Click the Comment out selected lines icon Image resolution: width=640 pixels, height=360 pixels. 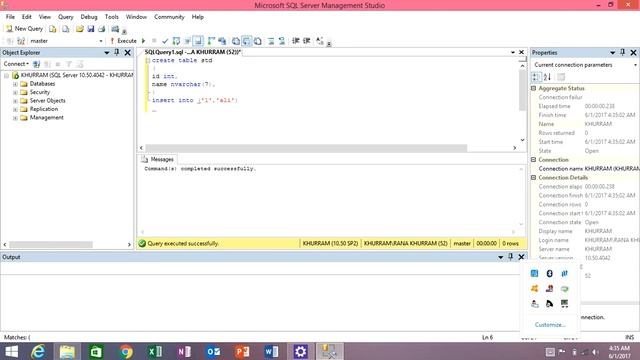click(x=271, y=41)
